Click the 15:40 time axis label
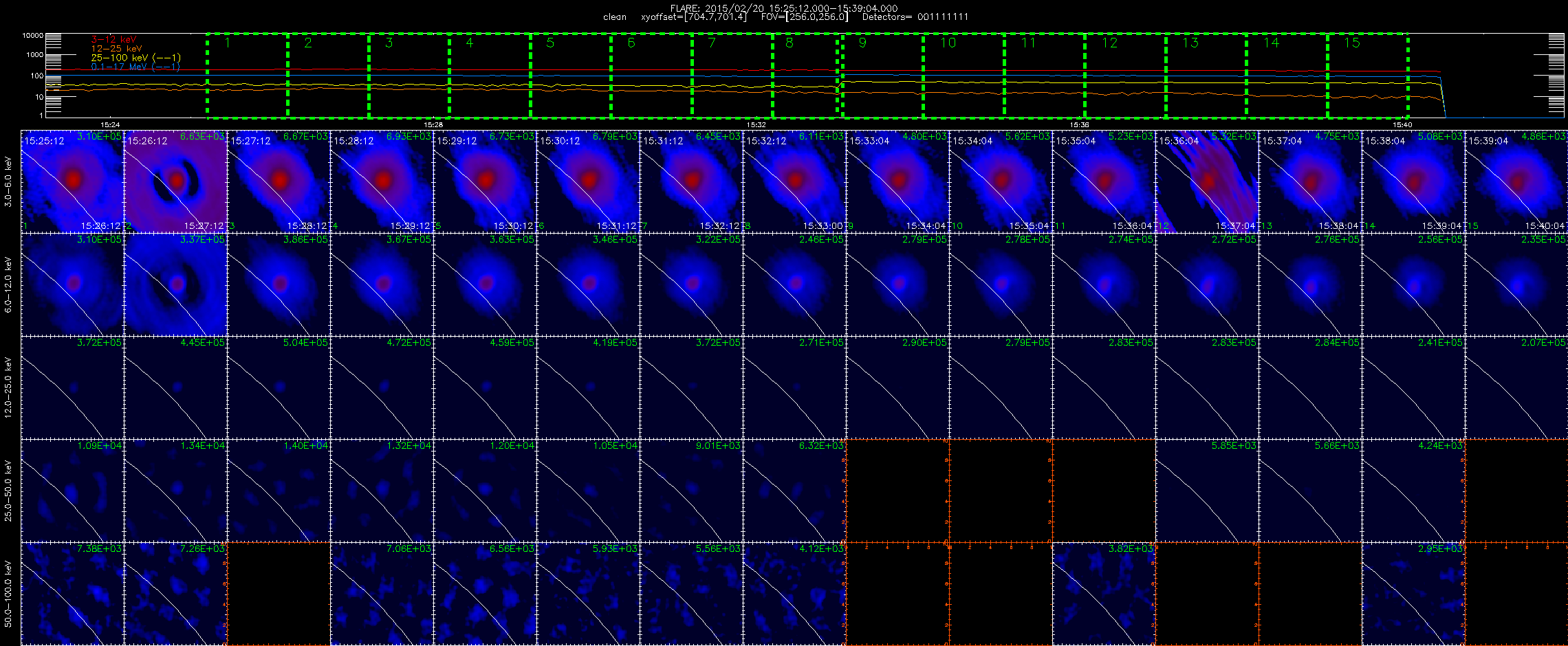This screenshot has width=1568, height=646. click(x=1403, y=124)
